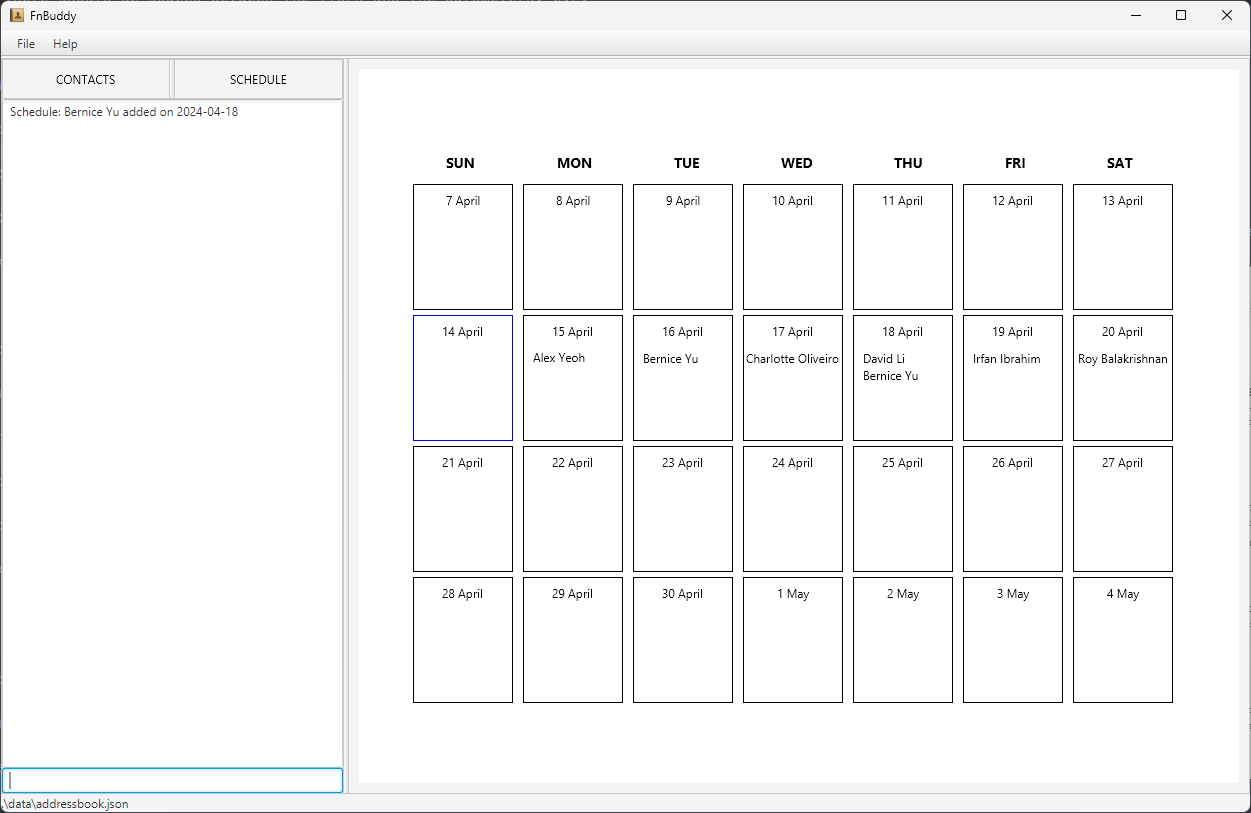Minimize the FnBuddy window

1136,15
